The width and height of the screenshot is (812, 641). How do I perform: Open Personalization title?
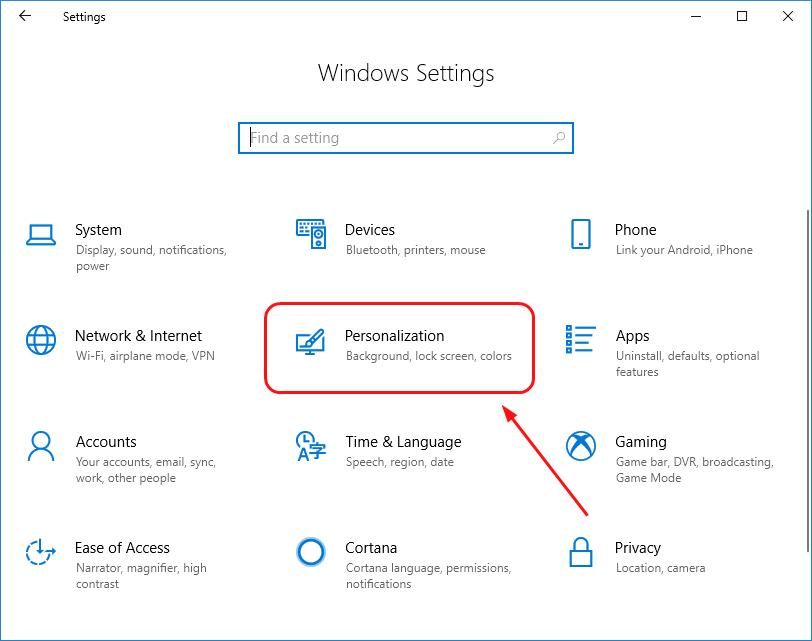[x=395, y=336]
